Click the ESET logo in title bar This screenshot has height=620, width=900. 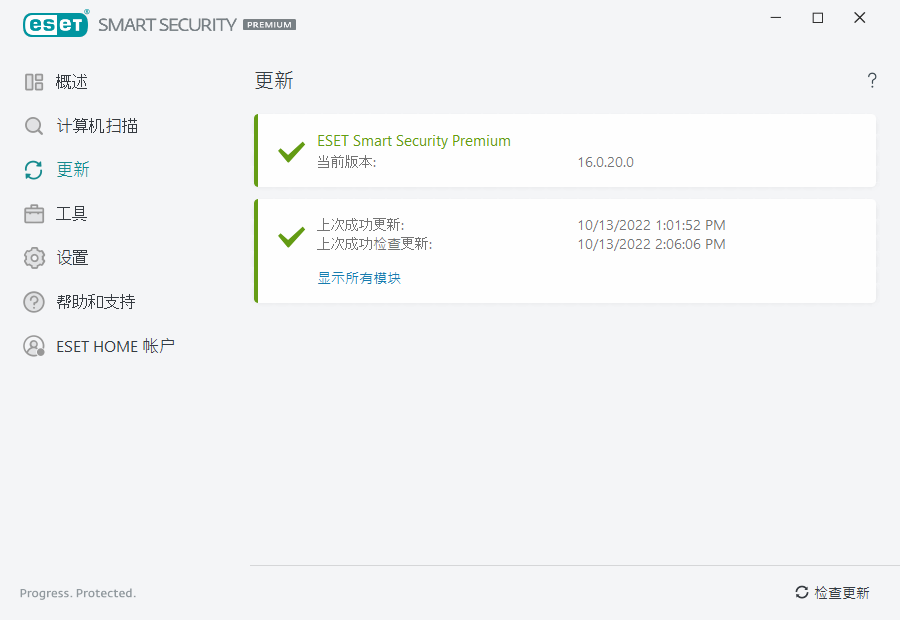[56, 23]
